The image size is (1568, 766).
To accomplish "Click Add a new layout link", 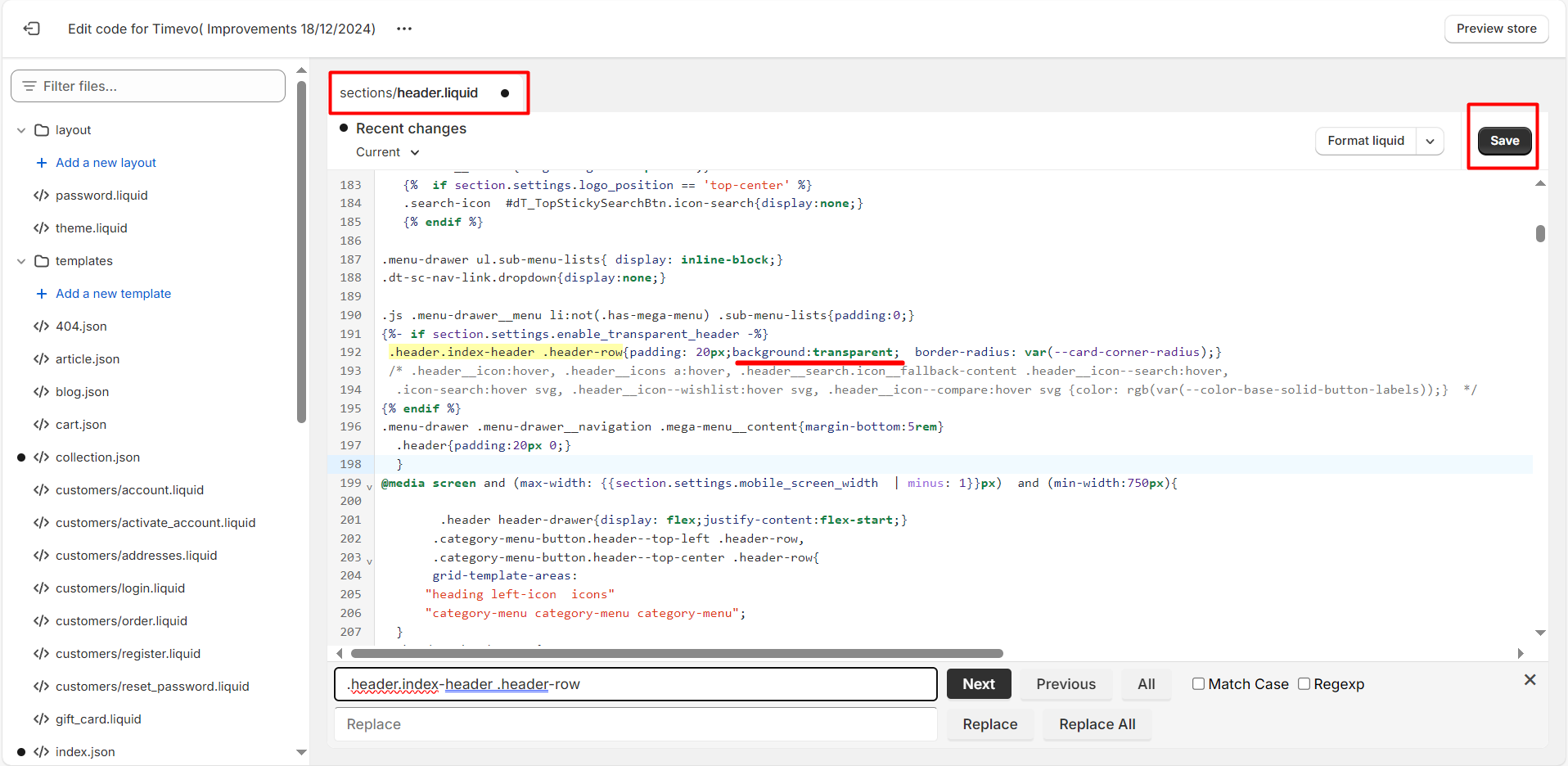I will tap(106, 163).
